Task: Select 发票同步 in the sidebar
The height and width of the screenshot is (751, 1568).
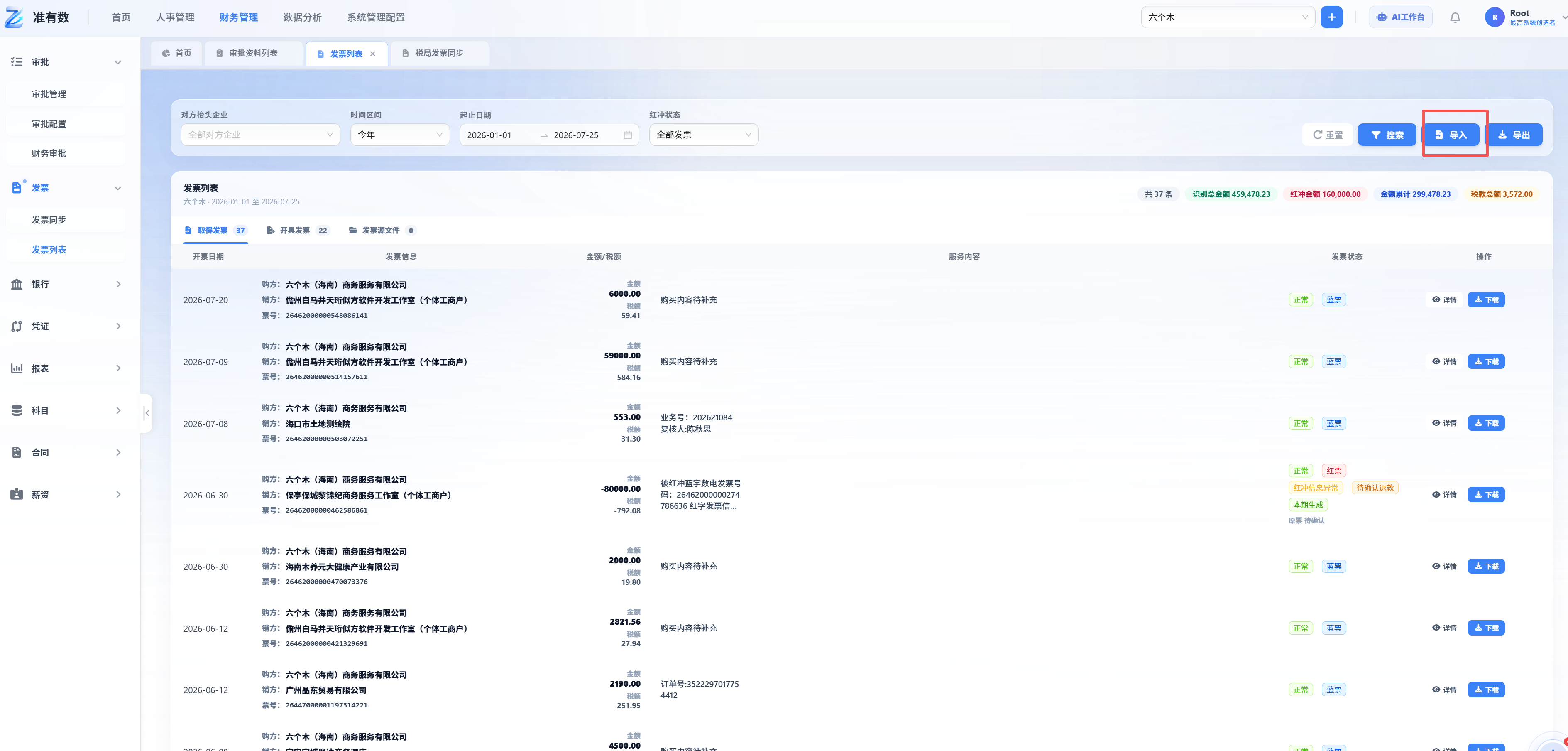Action: point(49,220)
